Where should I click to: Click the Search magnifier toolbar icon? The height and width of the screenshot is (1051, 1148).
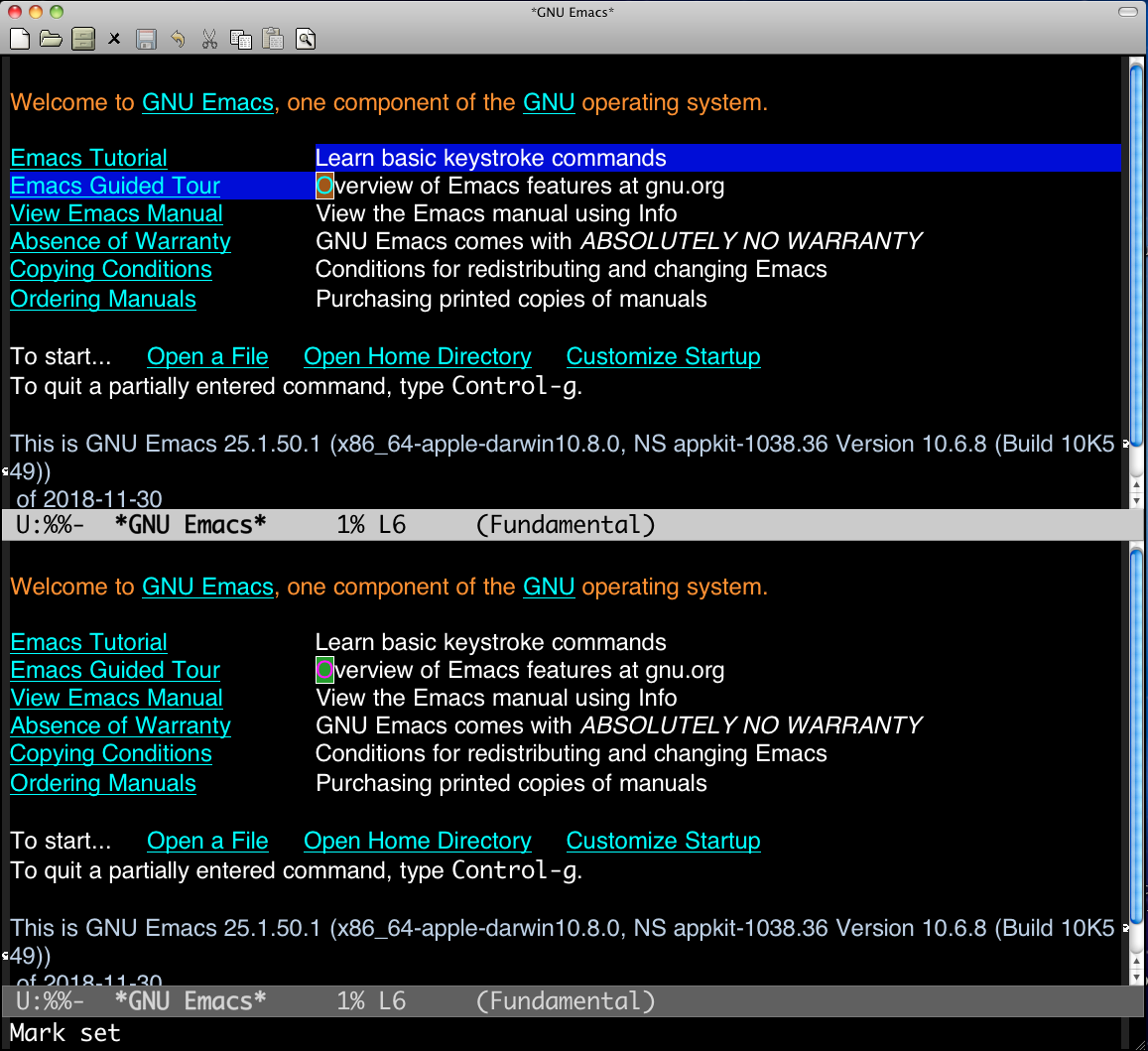click(x=306, y=39)
